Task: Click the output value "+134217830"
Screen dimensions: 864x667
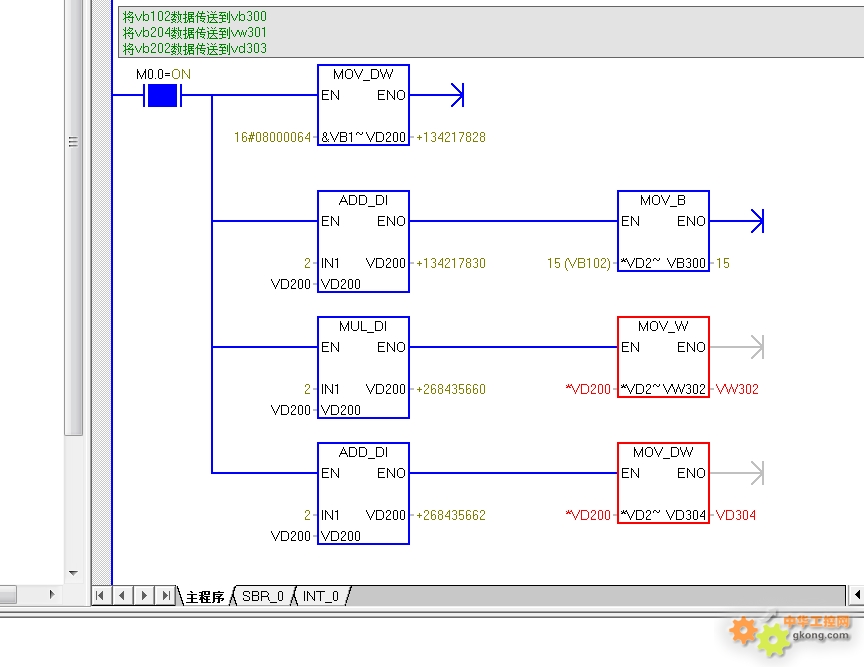Action: [x=451, y=263]
